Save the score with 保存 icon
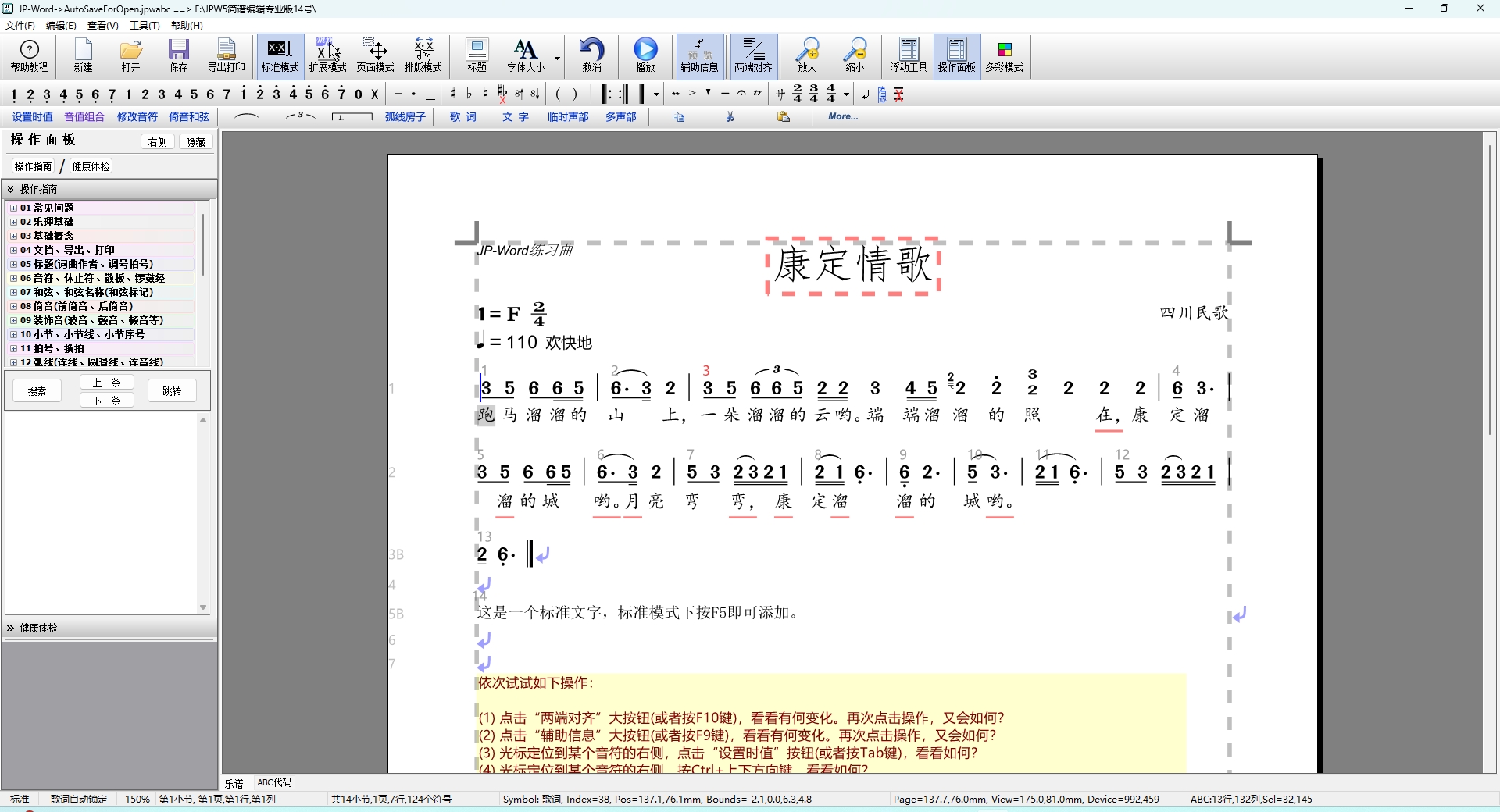 179,56
